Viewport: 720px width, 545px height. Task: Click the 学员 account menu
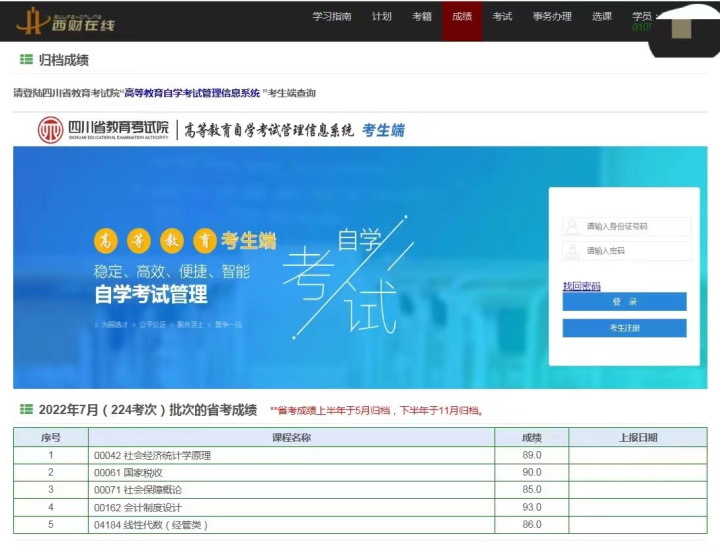641,17
